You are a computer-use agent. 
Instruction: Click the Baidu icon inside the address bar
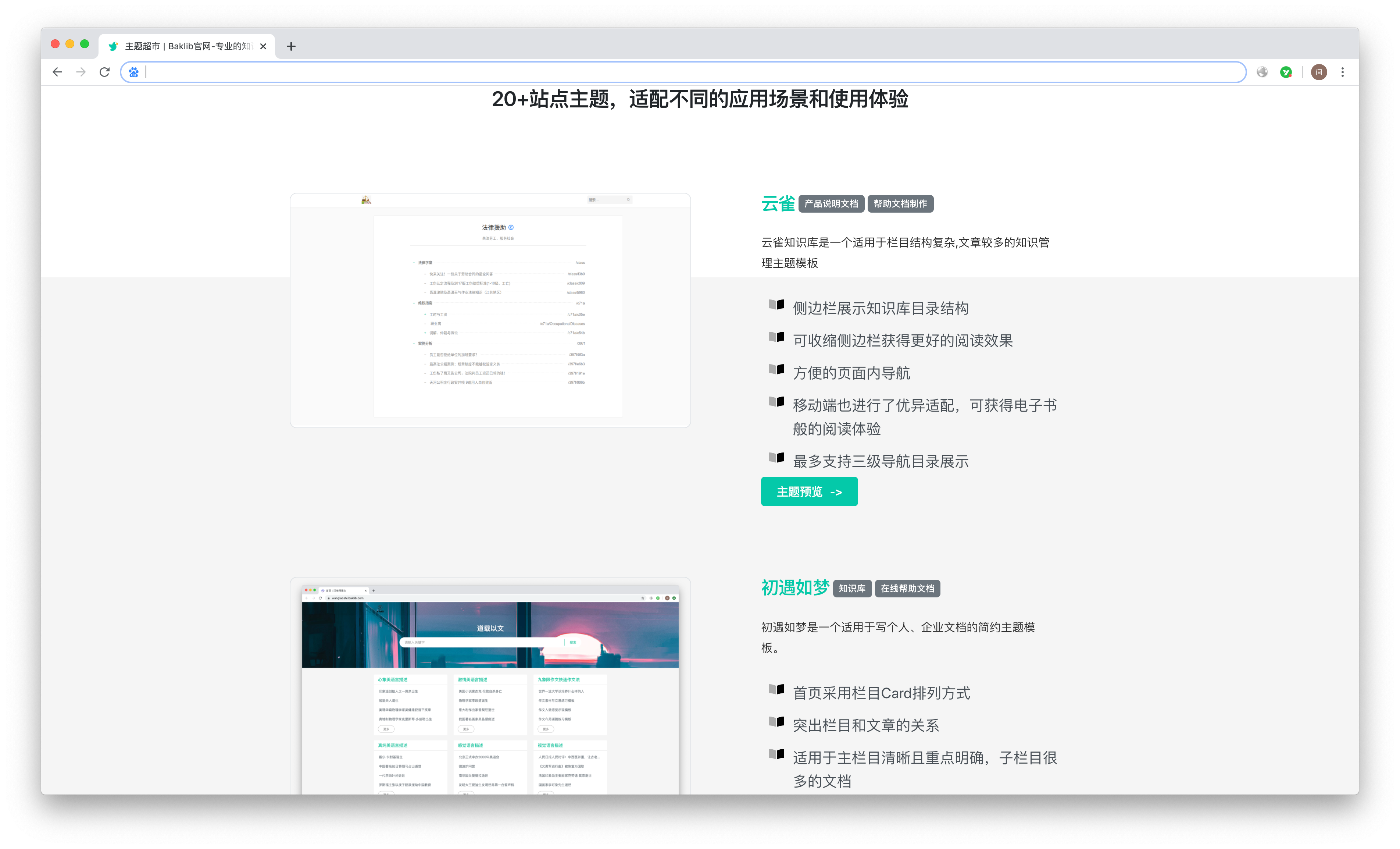coord(133,72)
